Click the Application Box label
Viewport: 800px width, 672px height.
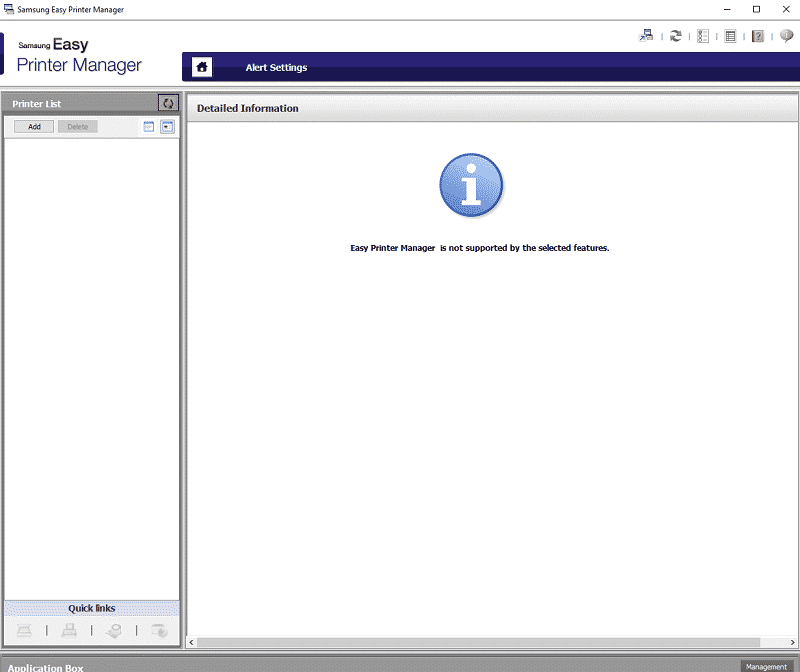click(45, 667)
